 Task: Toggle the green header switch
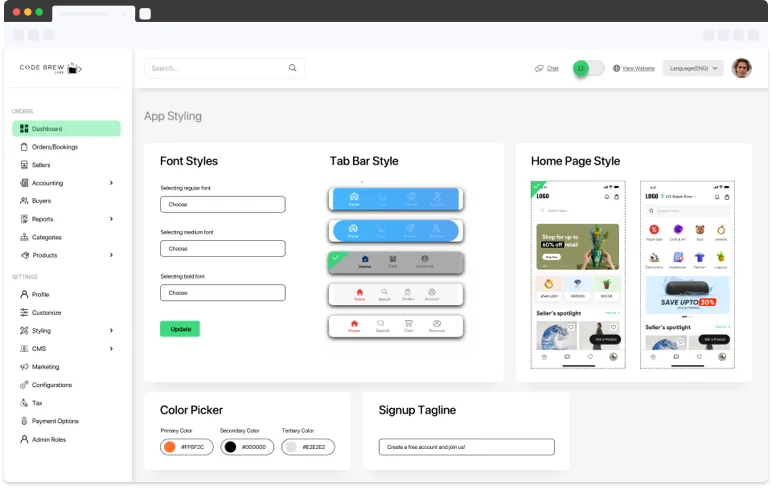pyautogui.click(x=588, y=68)
